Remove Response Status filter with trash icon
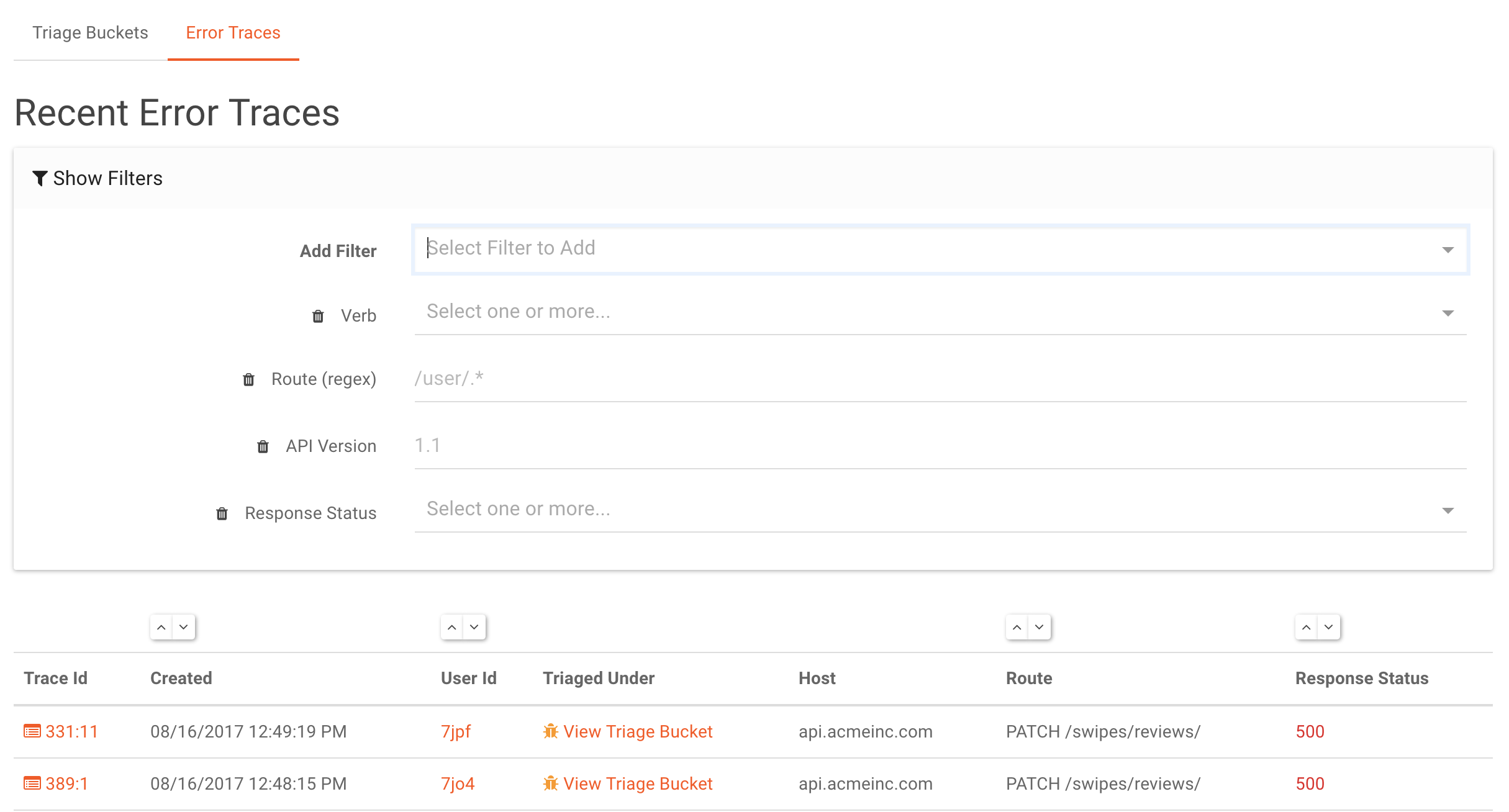Image resolution: width=1509 pixels, height=812 pixels. [x=222, y=513]
